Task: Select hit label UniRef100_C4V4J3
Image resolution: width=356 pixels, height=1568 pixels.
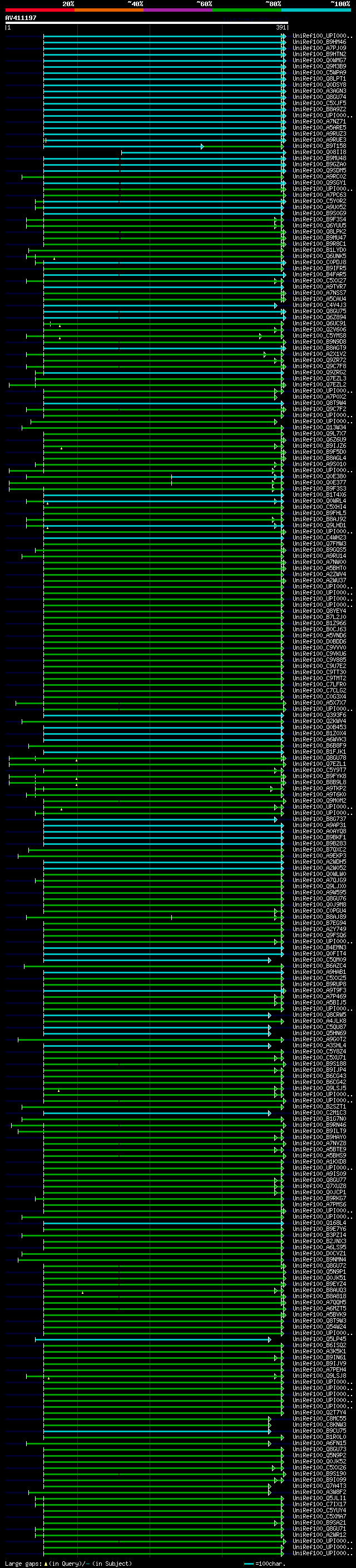Action: 319,305
